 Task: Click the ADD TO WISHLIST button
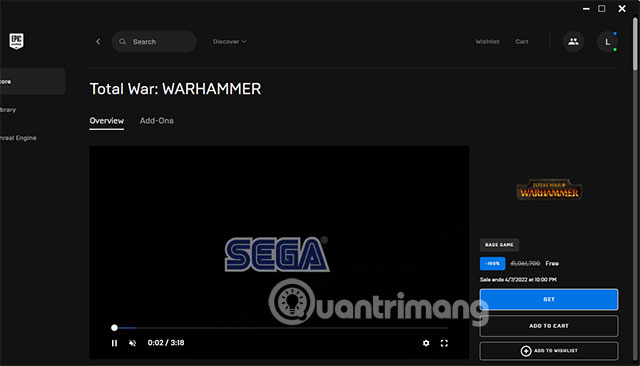[x=549, y=351]
